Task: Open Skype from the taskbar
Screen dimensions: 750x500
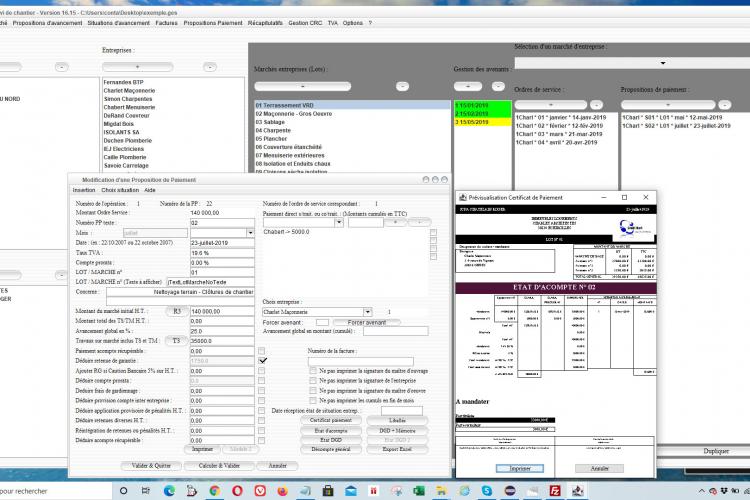Action: 487,490
